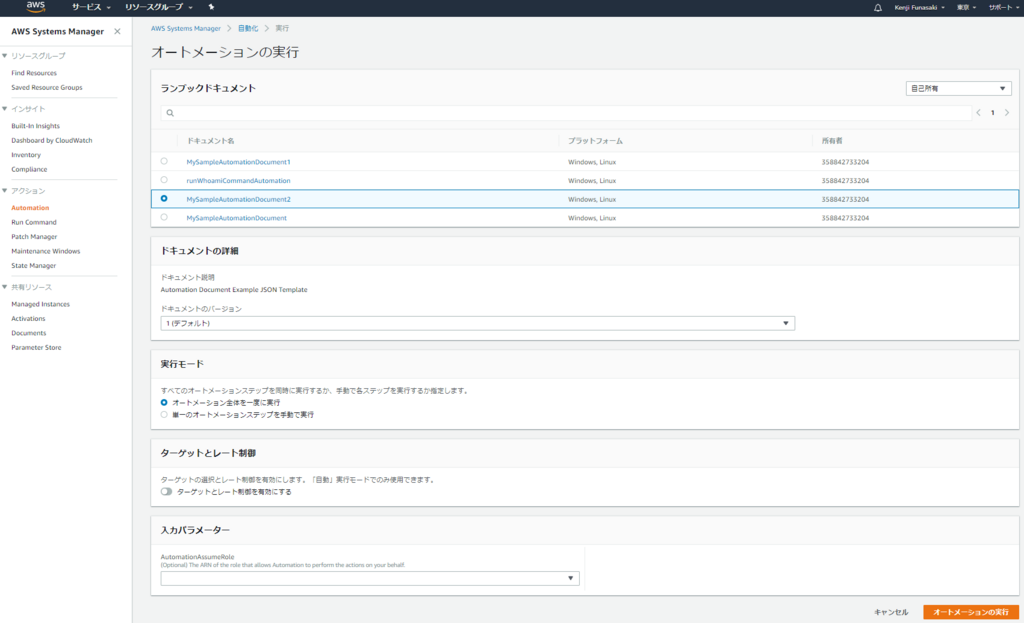Open MySampleAutomationDocument1 document link

[238, 162]
